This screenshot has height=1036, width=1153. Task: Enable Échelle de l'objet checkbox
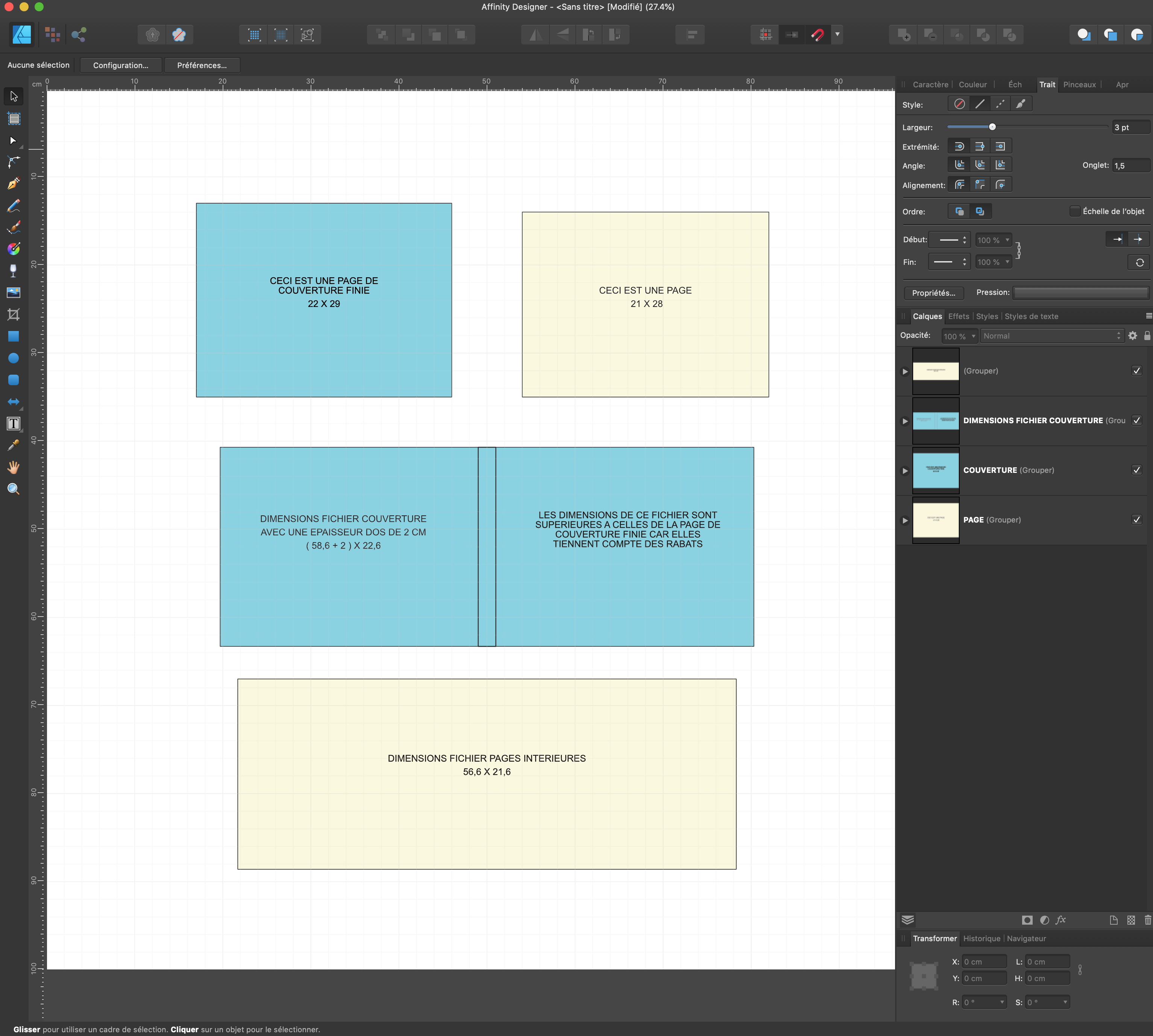[1074, 211]
